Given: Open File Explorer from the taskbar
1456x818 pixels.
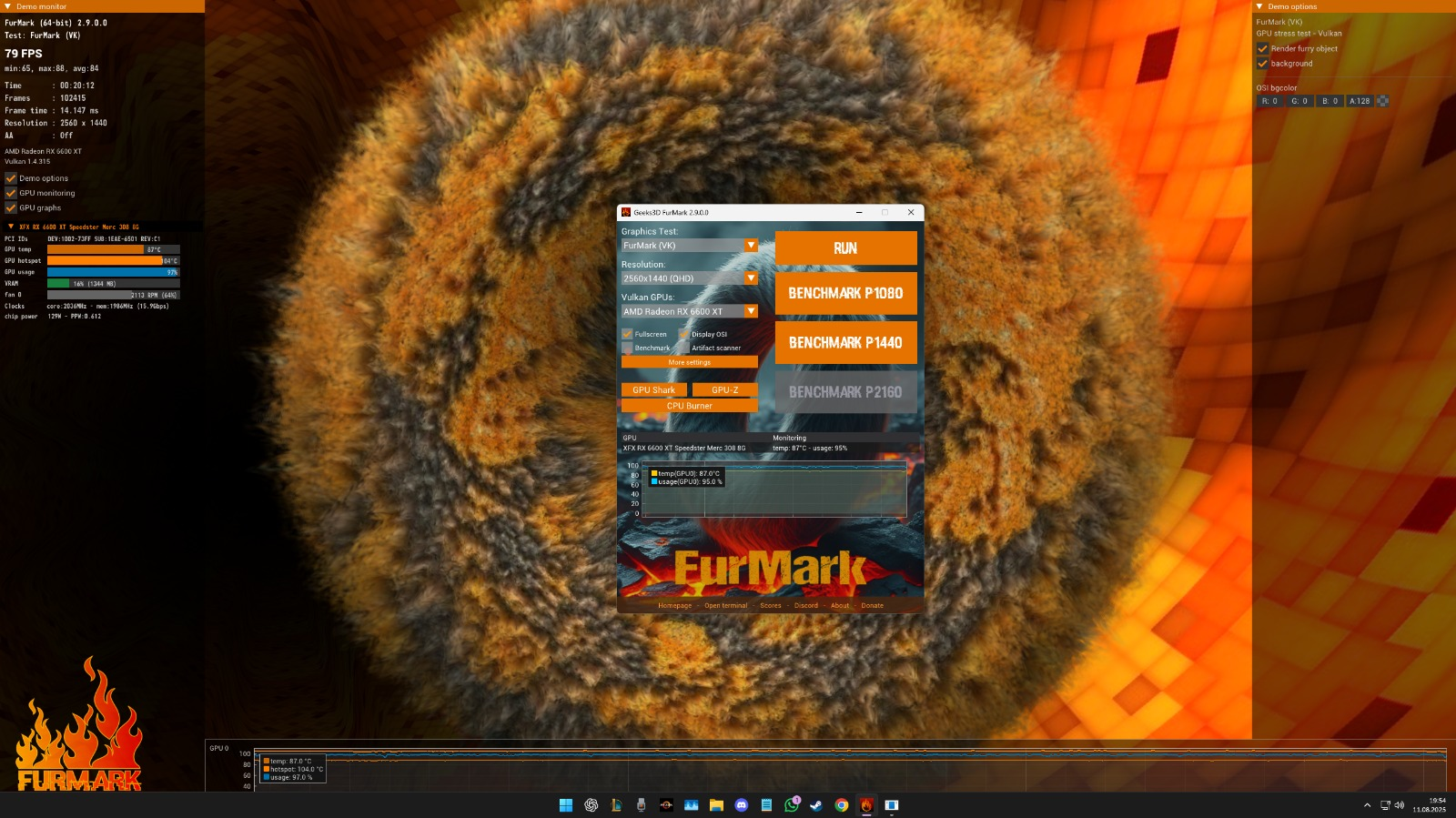Looking at the screenshot, I should pyautogui.click(x=716, y=805).
